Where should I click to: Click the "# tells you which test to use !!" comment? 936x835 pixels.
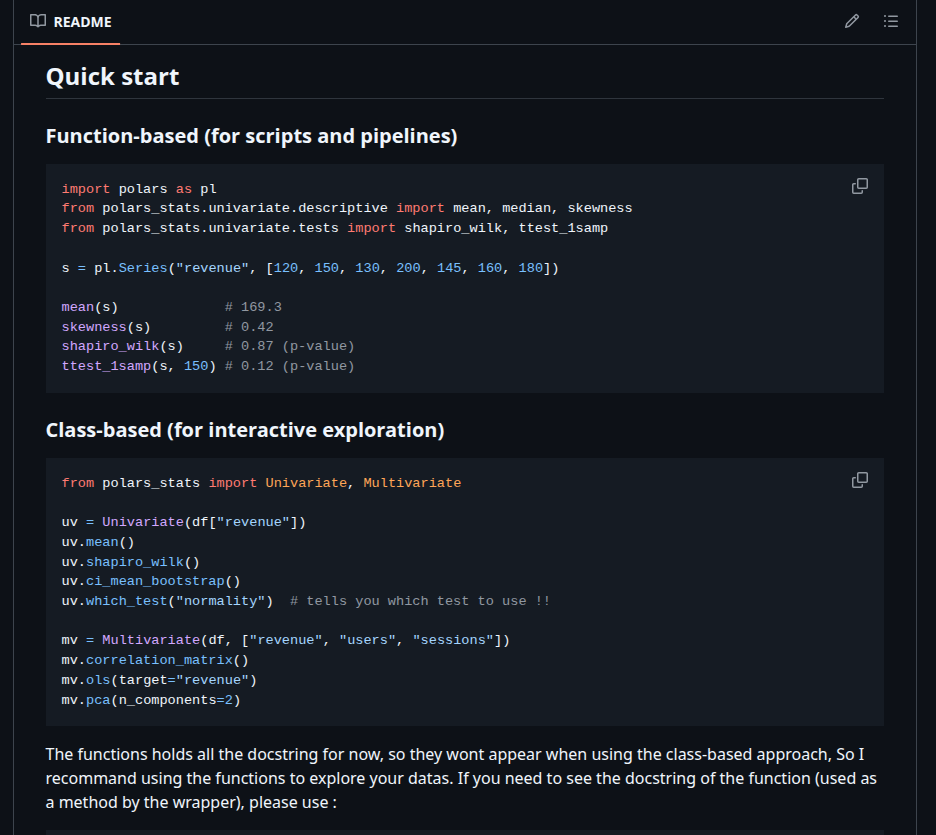[x=420, y=601]
